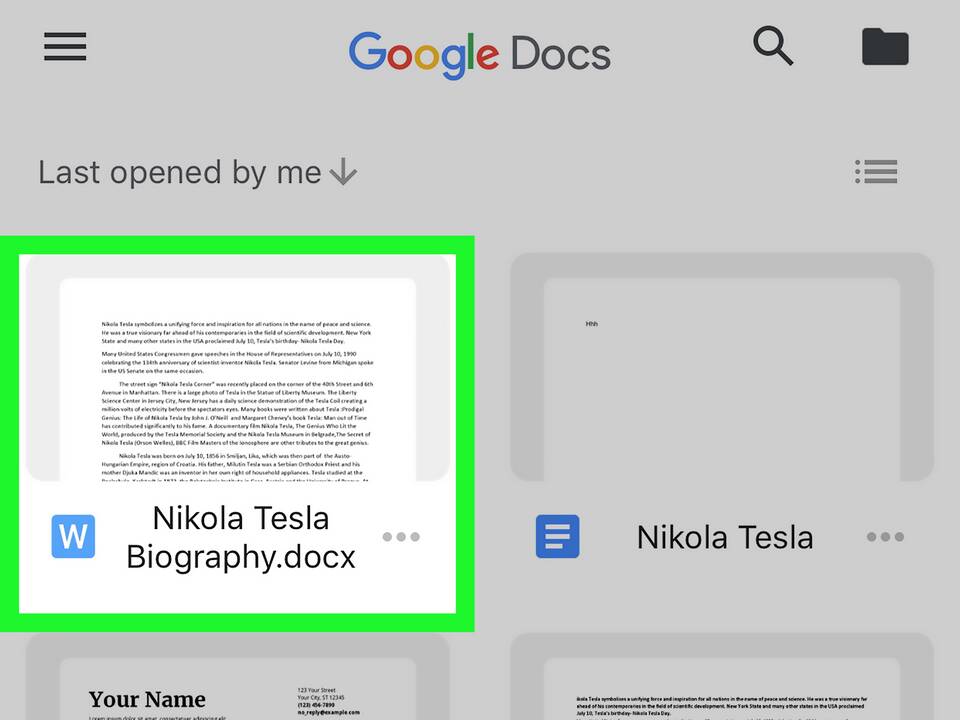Switch to list view layout
The image size is (960, 720).
tap(876, 171)
